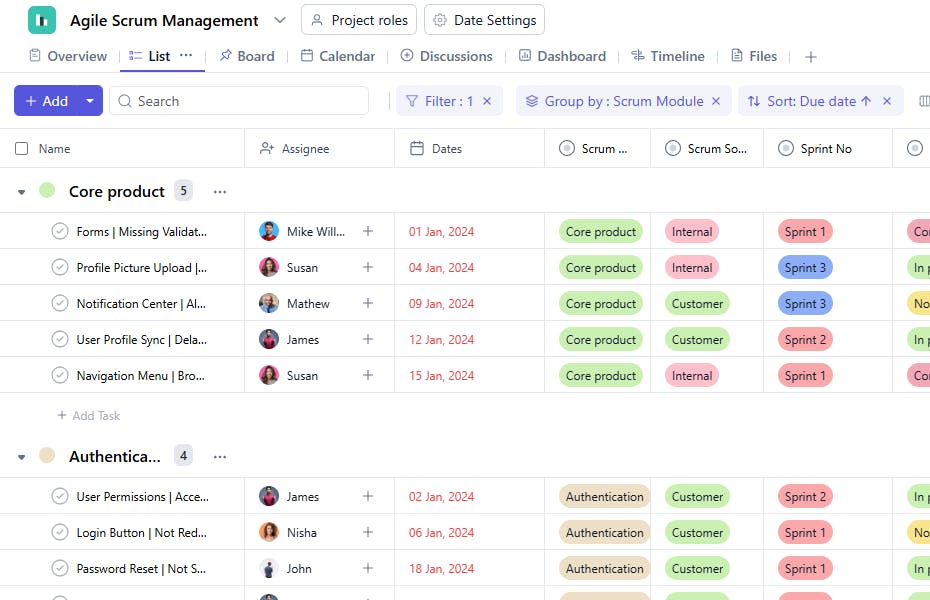Mark Notification Center task complete
This screenshot has width=930, height=600.
pos(60,304)
